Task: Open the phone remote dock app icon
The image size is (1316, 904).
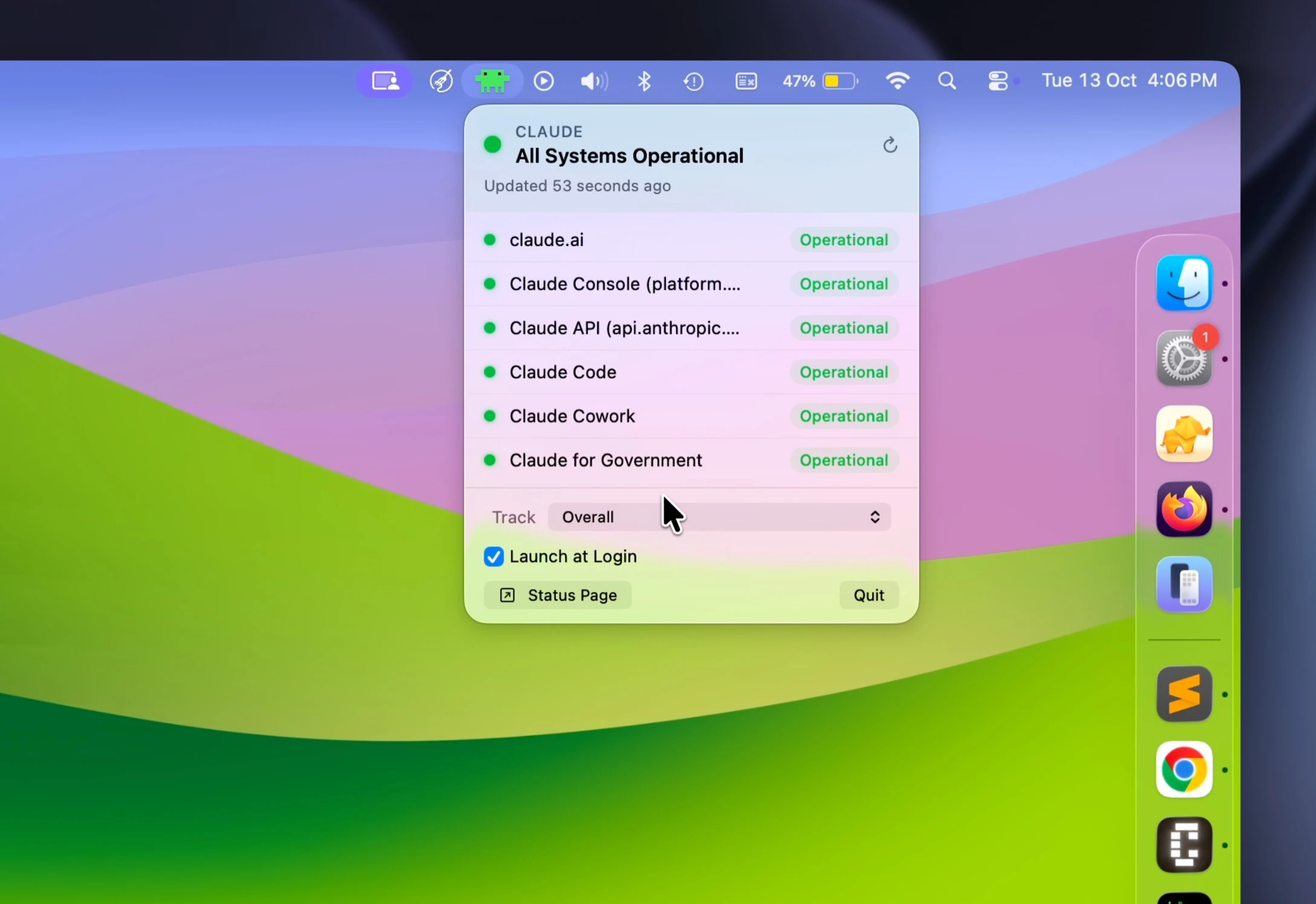Action: 1184,584
